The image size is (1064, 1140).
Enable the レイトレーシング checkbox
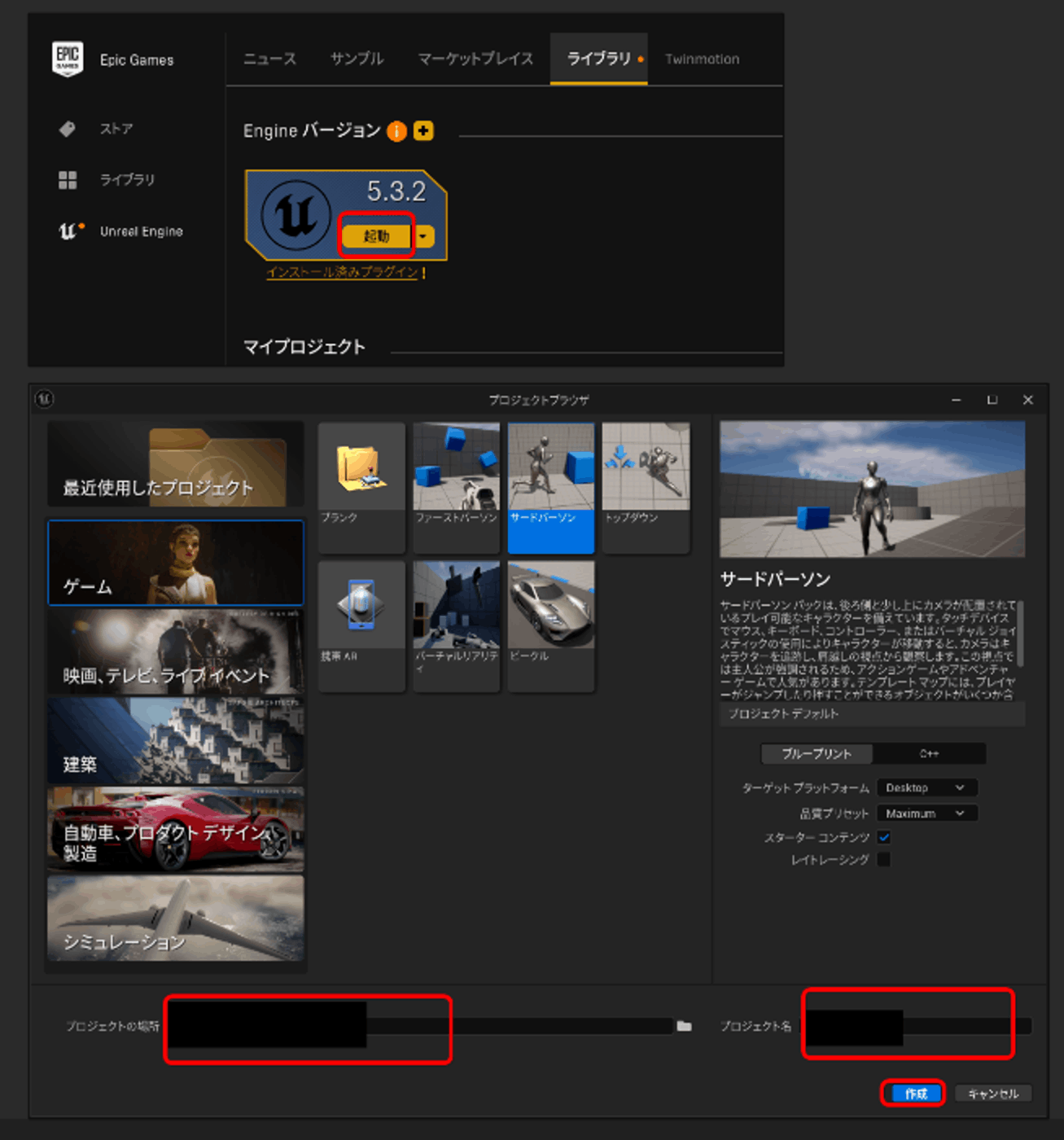(x=884, y=860)
